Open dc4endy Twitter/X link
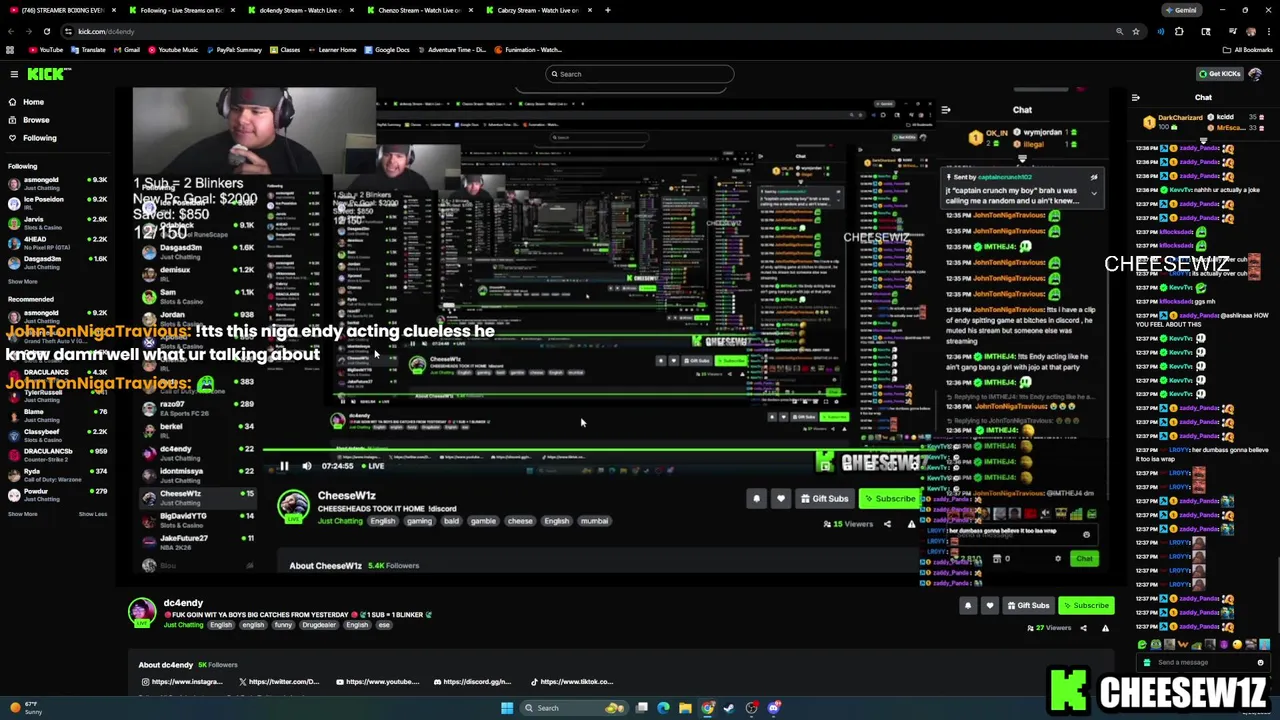The image size is (1280, 720). coord(279,682)
